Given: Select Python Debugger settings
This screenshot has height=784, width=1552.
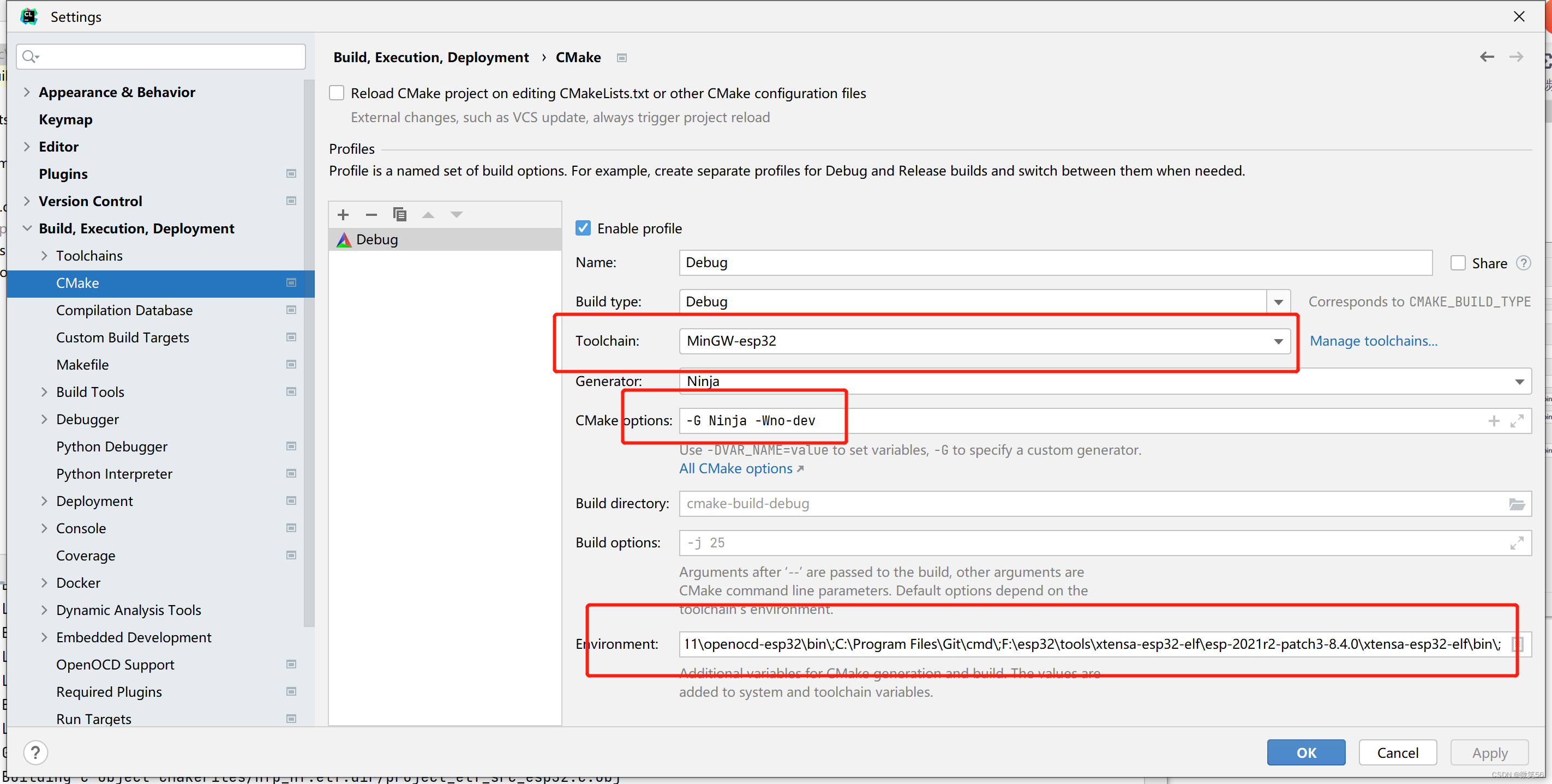Looking at the screenshot, I should tap(111, 447).
